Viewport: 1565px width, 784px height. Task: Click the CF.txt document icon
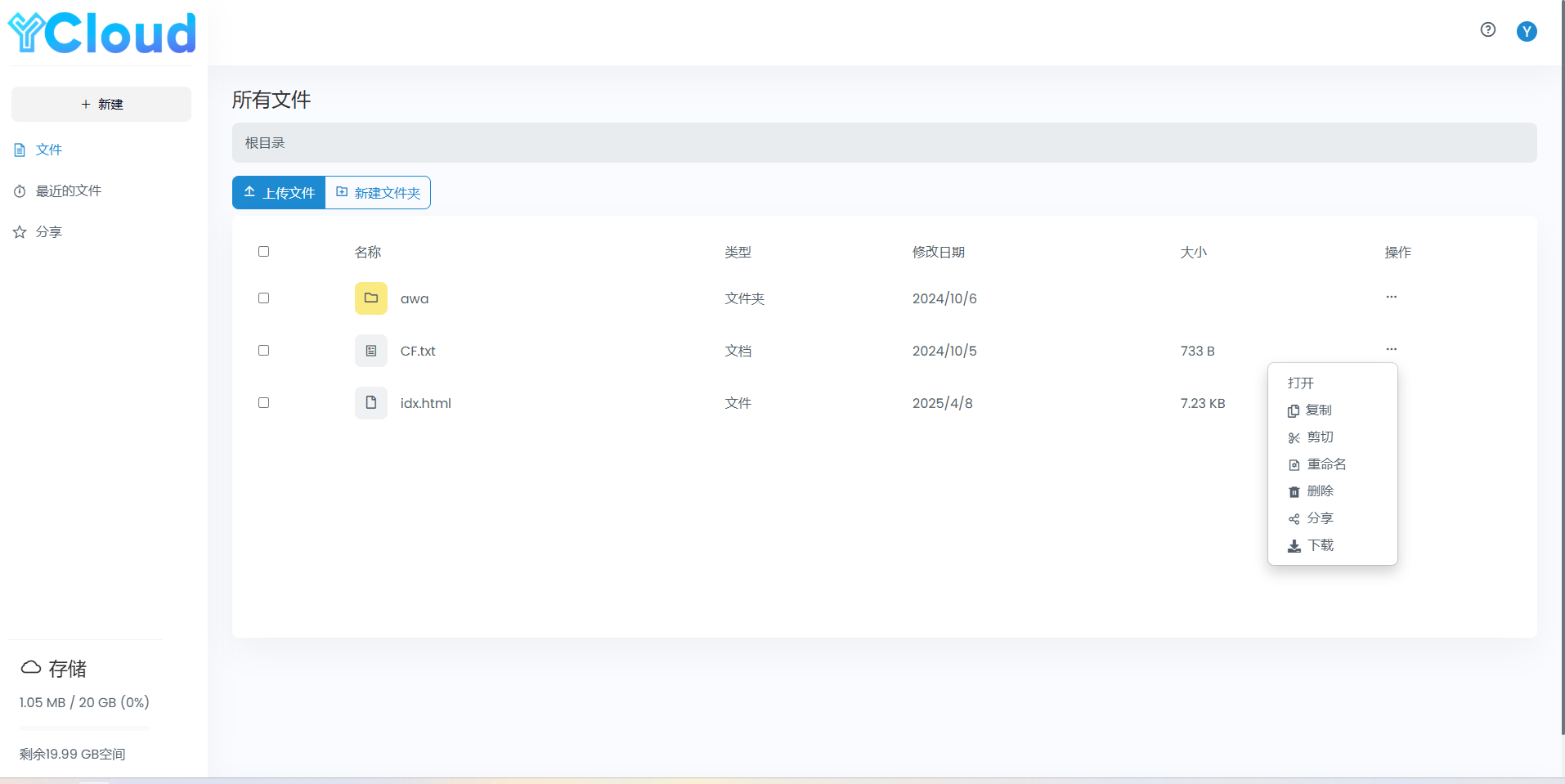(370, 351)
